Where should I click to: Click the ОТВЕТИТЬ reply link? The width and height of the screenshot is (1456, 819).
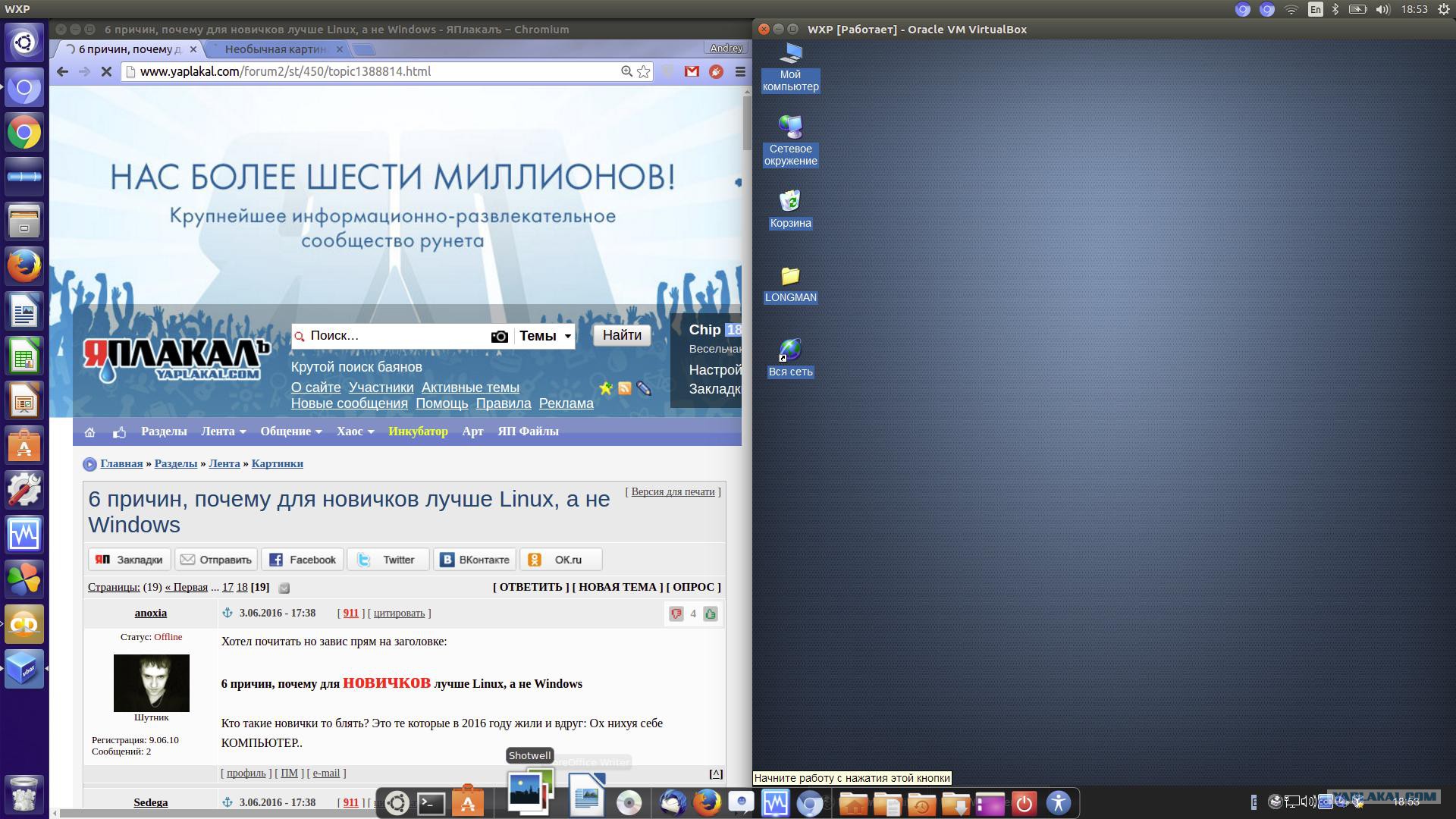(x=531, y=587)
